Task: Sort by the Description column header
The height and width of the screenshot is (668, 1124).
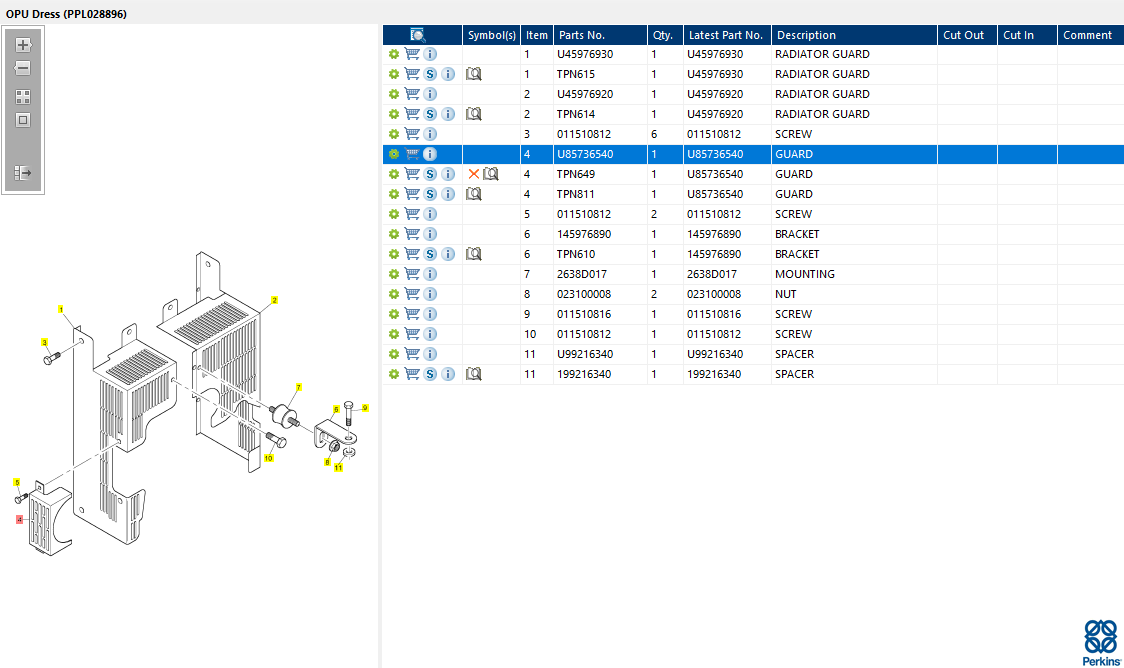Action: point(854,35)
